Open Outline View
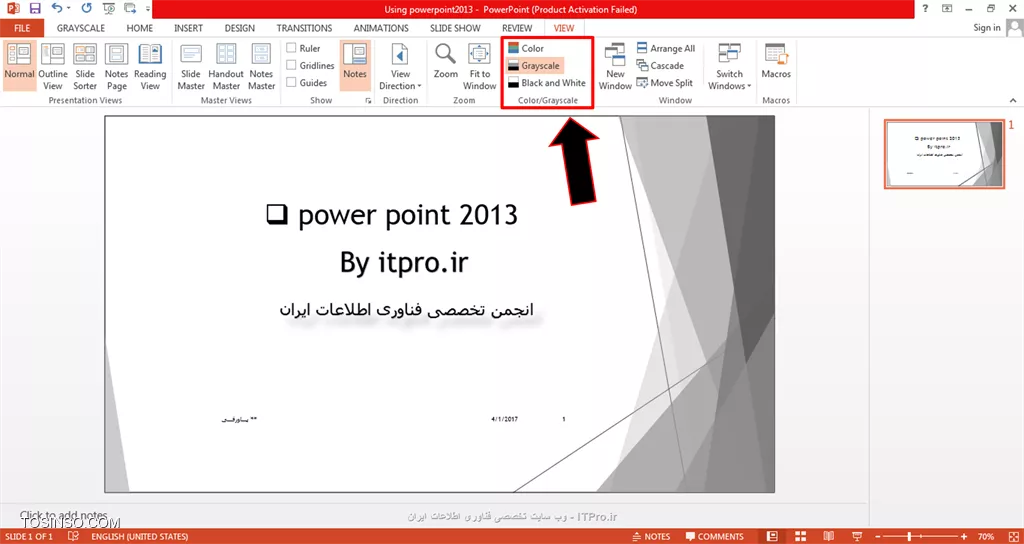The image size is (1024, 544). pos(53,66)
